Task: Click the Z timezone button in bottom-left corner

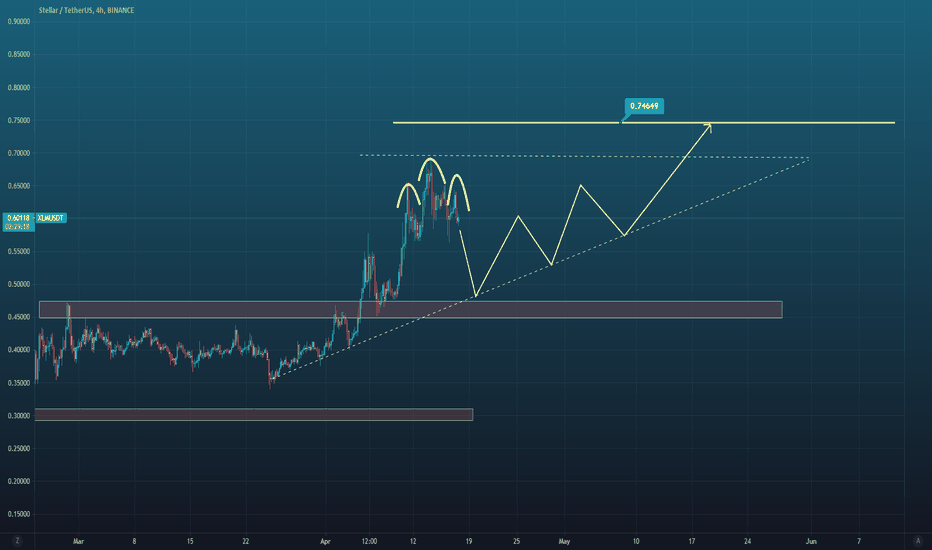Action: coord(17,540)
